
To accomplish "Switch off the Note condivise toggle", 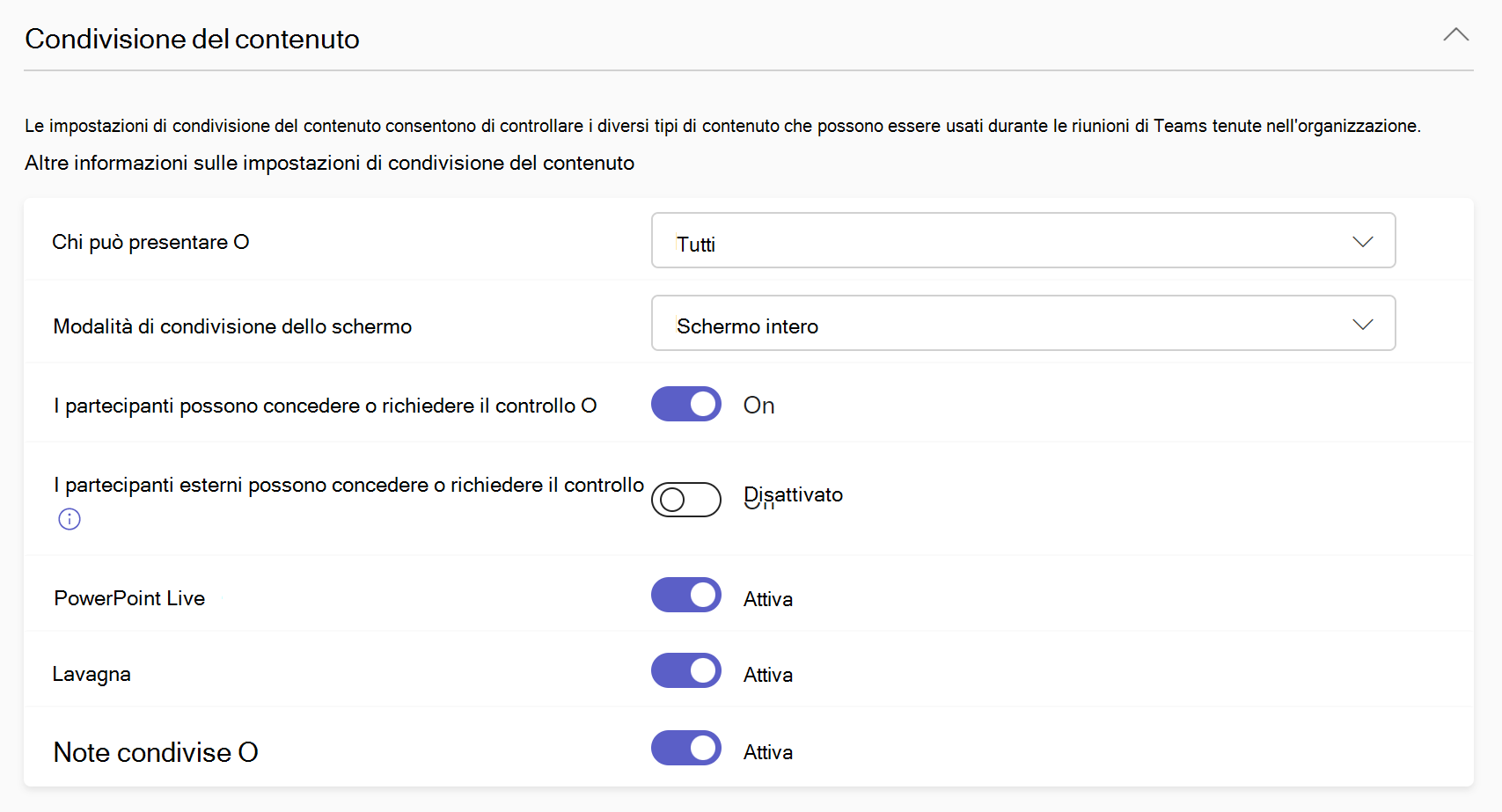I will coord(686,748).
